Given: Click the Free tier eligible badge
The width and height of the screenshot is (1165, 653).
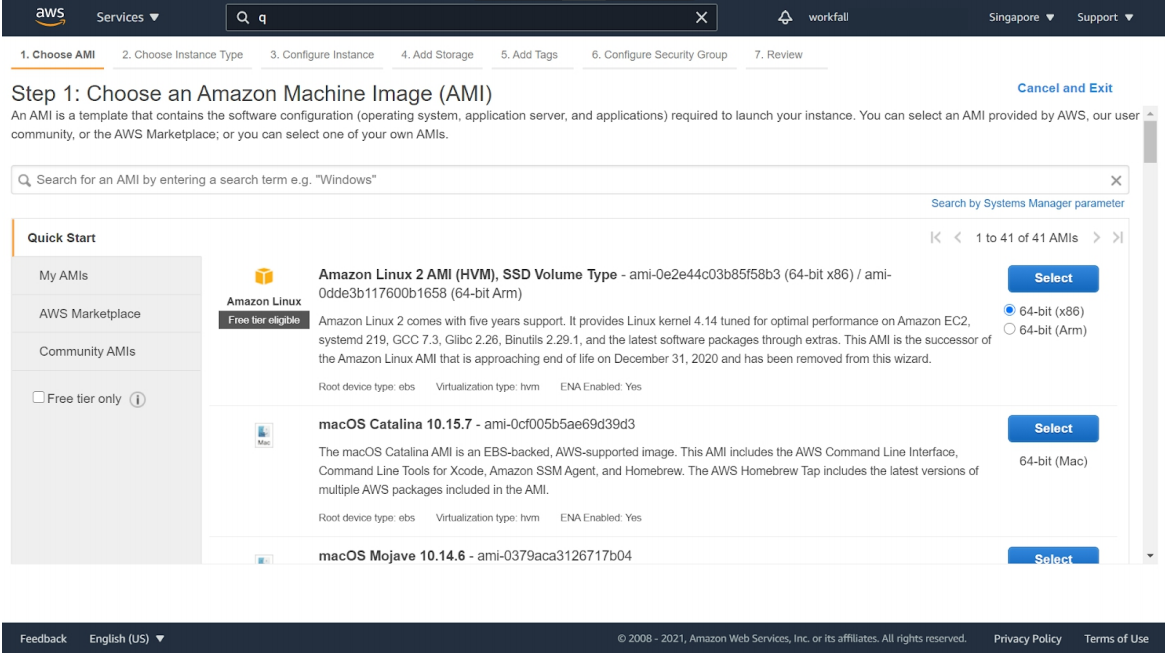Looking at the screenshot, I should (264, 320).
